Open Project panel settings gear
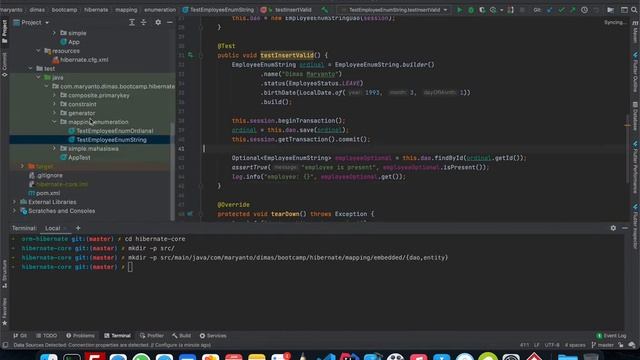This screenshot has width=640, height=360. pyautogui.click(x=158, y=22)
